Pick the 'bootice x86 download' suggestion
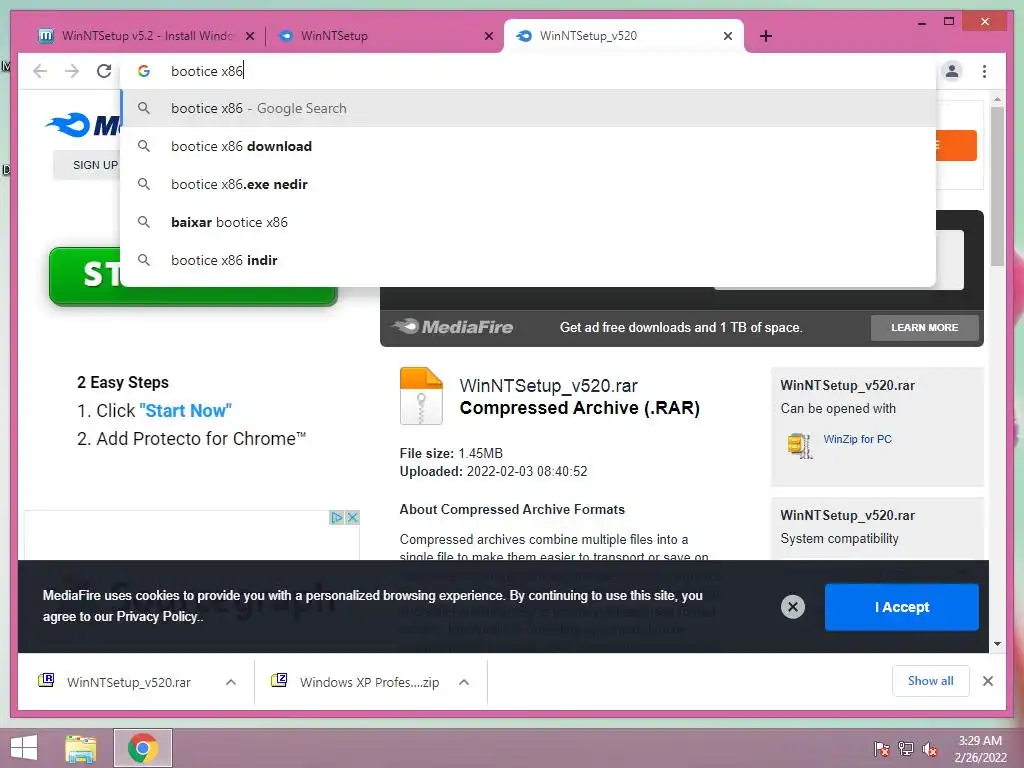The width and height of the screenshot is (1024, 768). 528,146
